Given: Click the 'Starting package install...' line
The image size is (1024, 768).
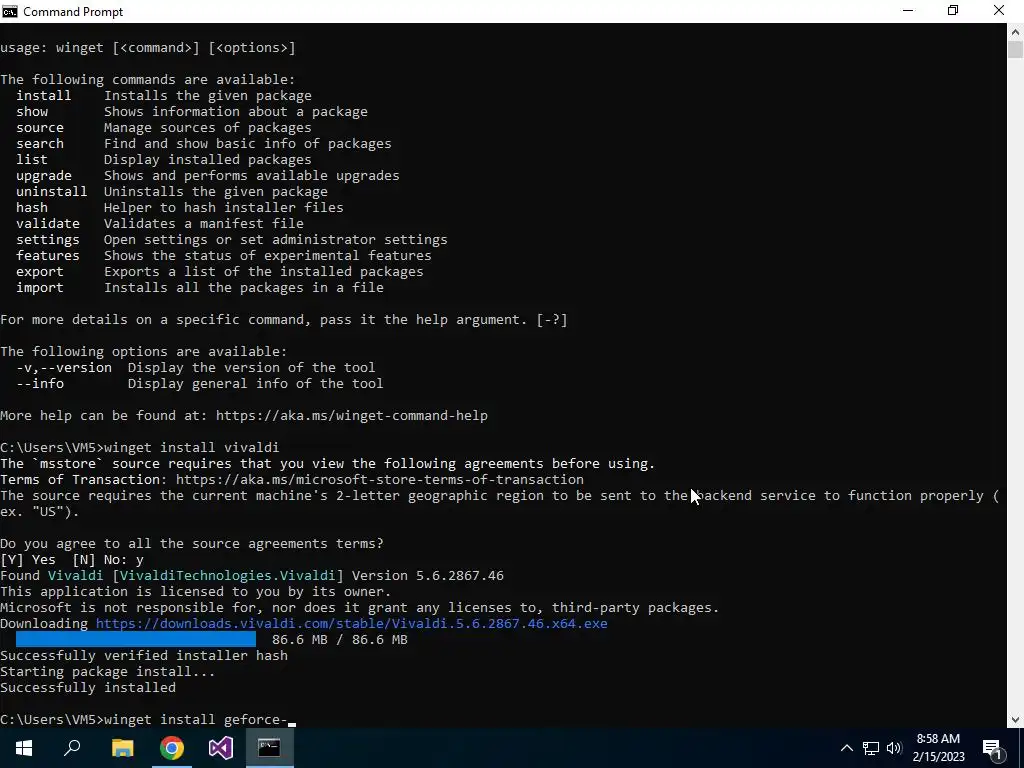Looking at the screenshot, I should point(108,671).
